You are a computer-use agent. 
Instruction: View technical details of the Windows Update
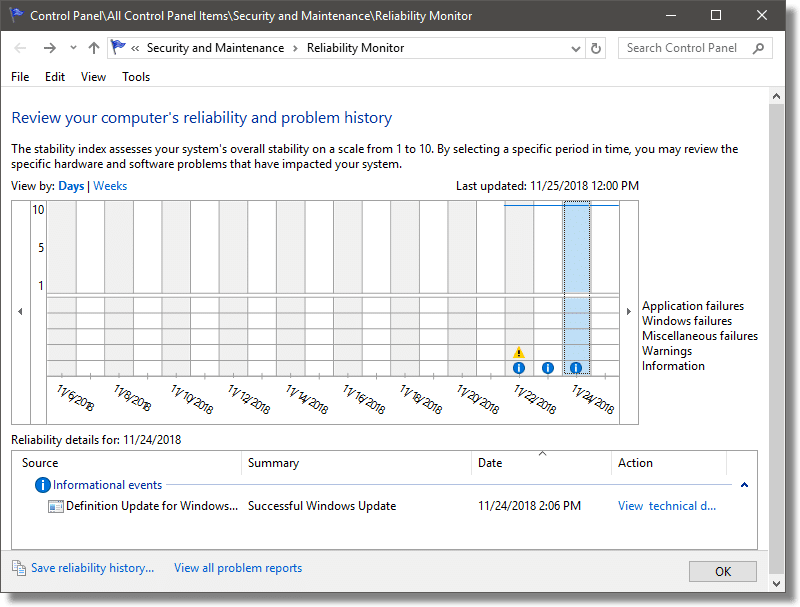667,506
